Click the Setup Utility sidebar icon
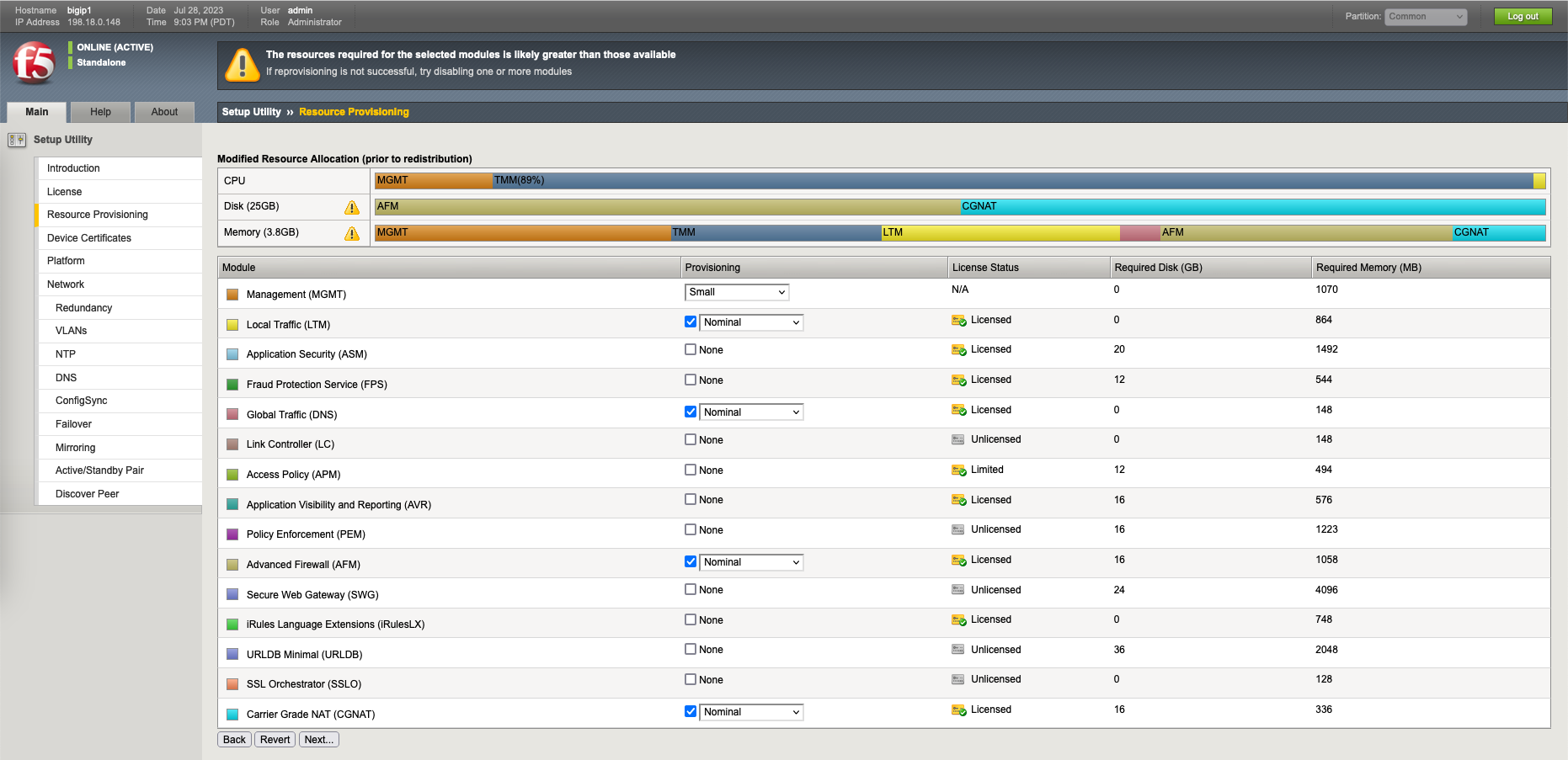 (x=17, y=140)
